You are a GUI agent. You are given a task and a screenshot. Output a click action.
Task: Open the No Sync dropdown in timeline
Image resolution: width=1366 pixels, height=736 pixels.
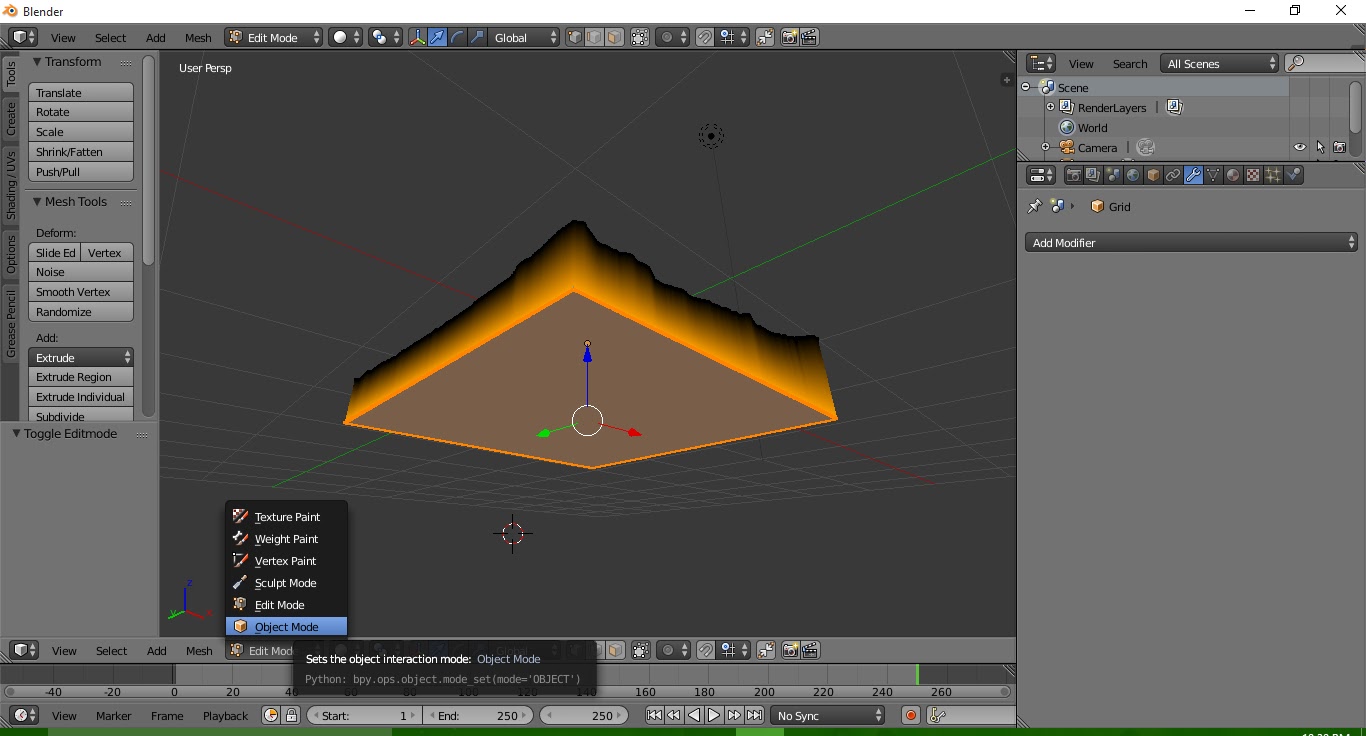point(826,715)
